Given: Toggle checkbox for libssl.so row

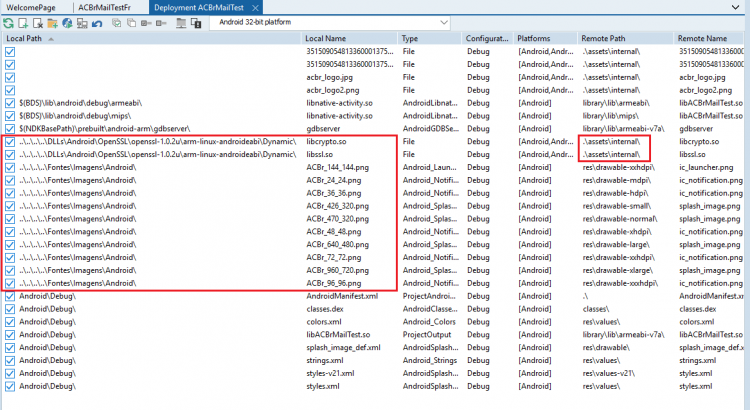Looking at the screenshot, I should click(10, 155).
